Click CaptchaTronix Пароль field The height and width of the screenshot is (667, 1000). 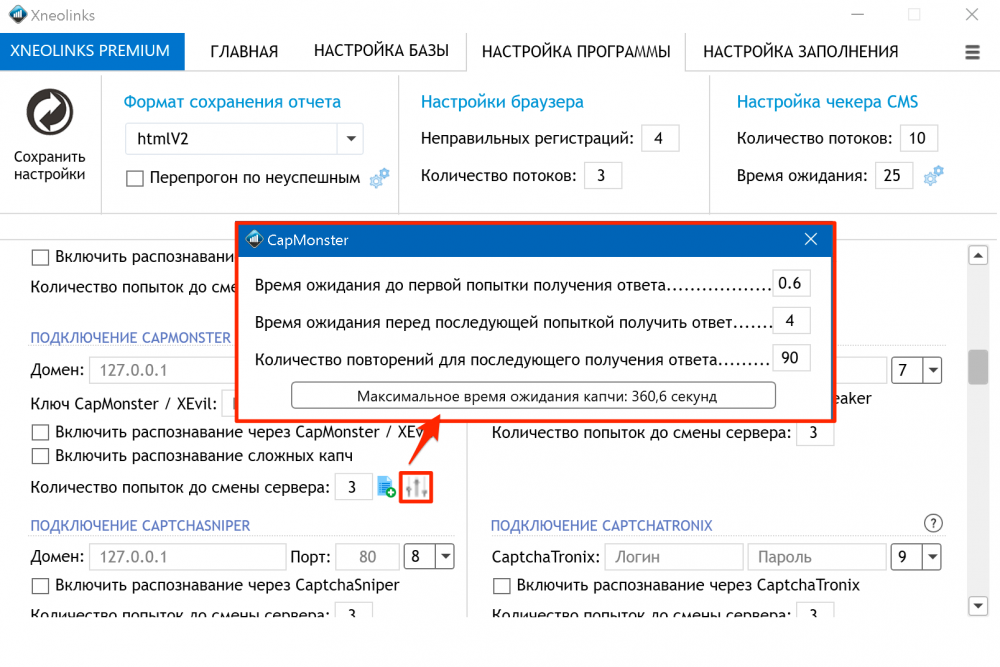point(817,557)
